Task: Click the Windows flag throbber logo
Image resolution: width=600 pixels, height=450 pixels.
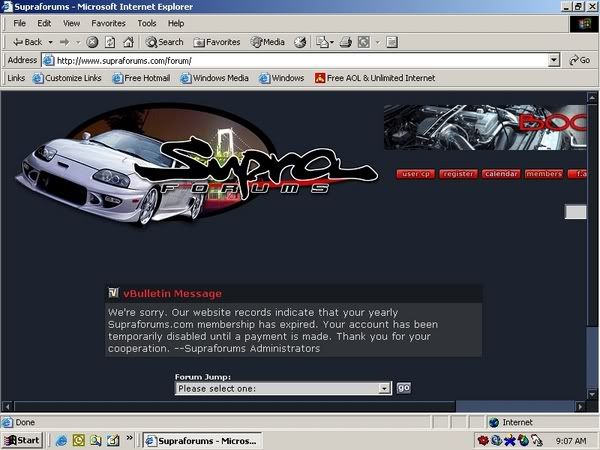Action: pos(584,24)
